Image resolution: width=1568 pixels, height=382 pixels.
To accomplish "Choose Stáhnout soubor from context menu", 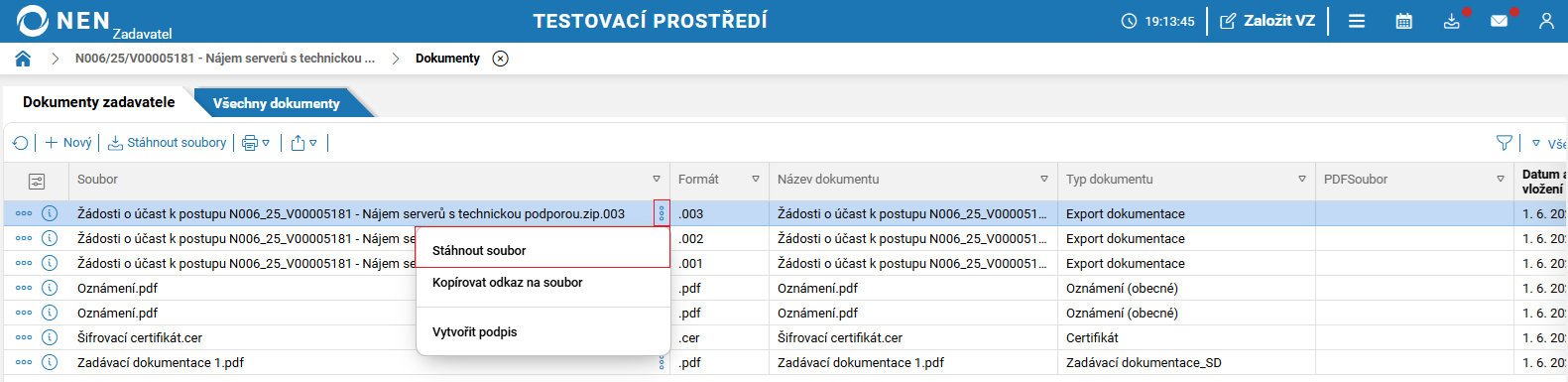I will [x=543, y=250].
